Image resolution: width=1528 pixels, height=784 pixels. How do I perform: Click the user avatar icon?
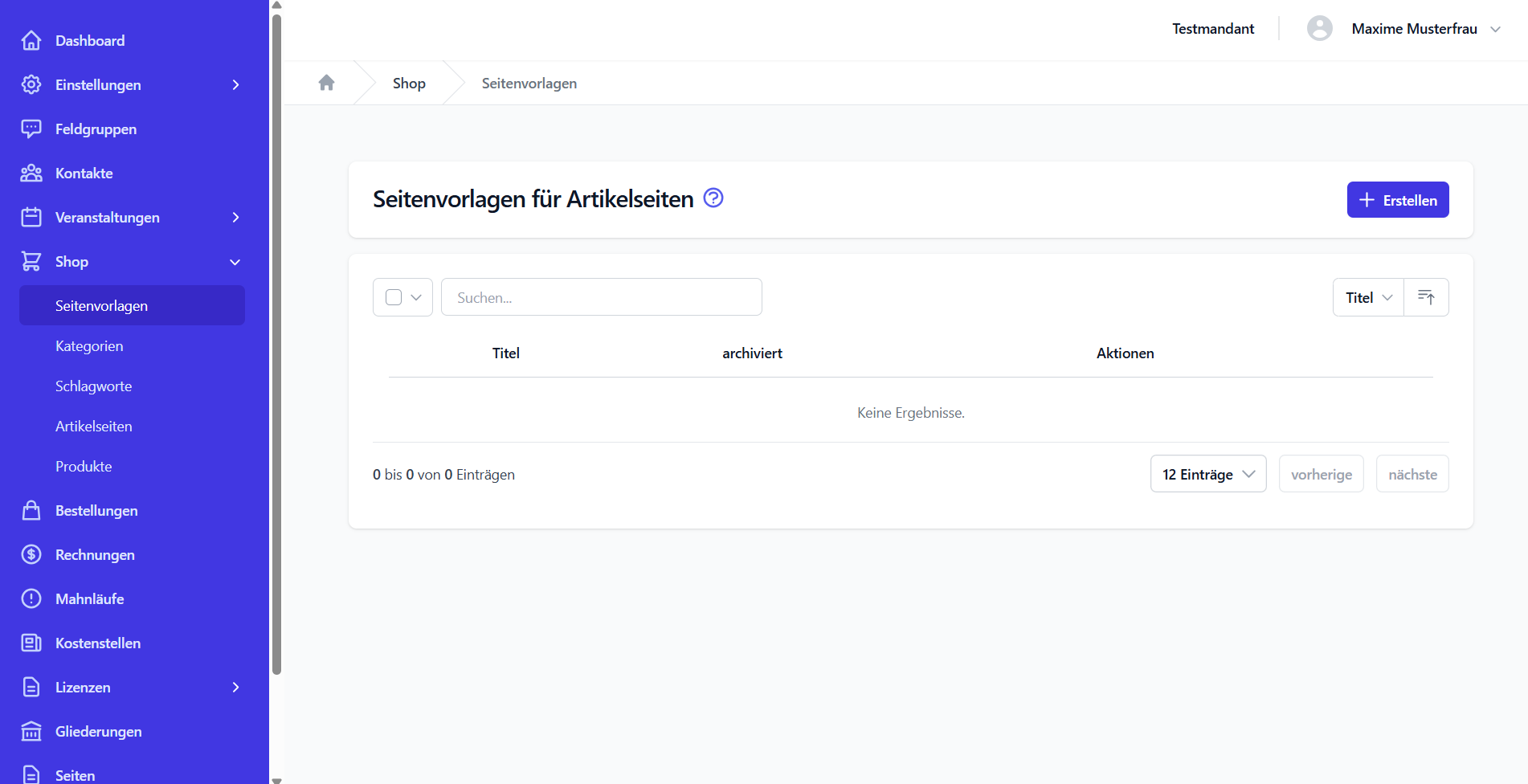1319,28
